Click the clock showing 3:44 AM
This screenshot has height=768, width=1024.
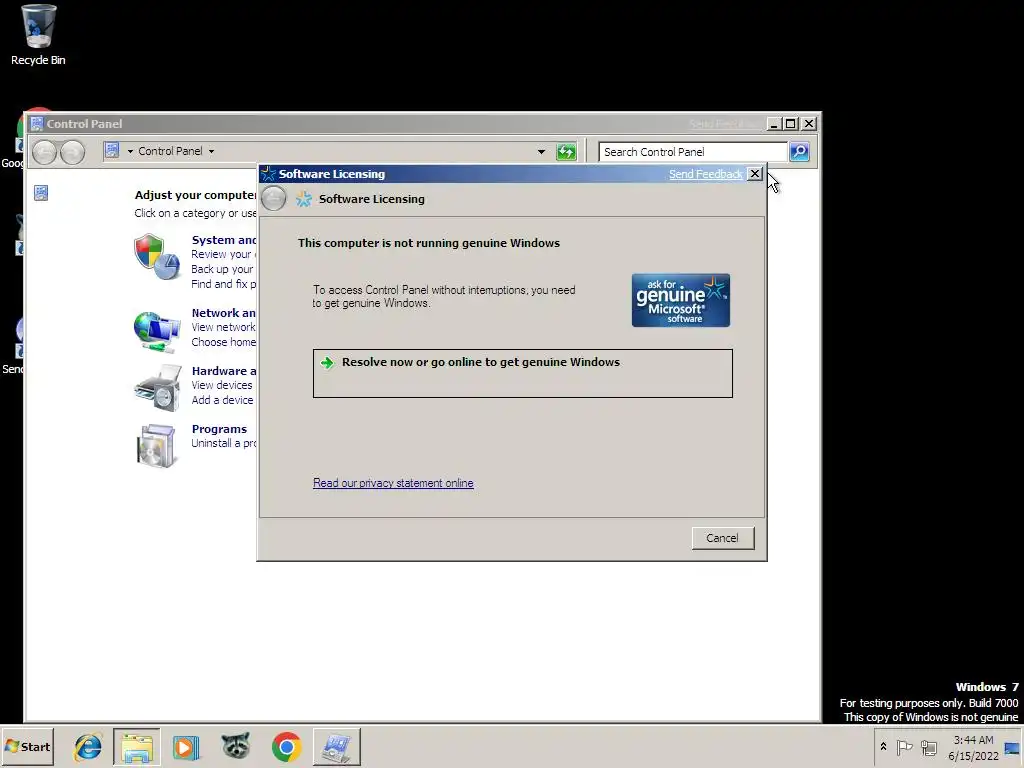973,741
